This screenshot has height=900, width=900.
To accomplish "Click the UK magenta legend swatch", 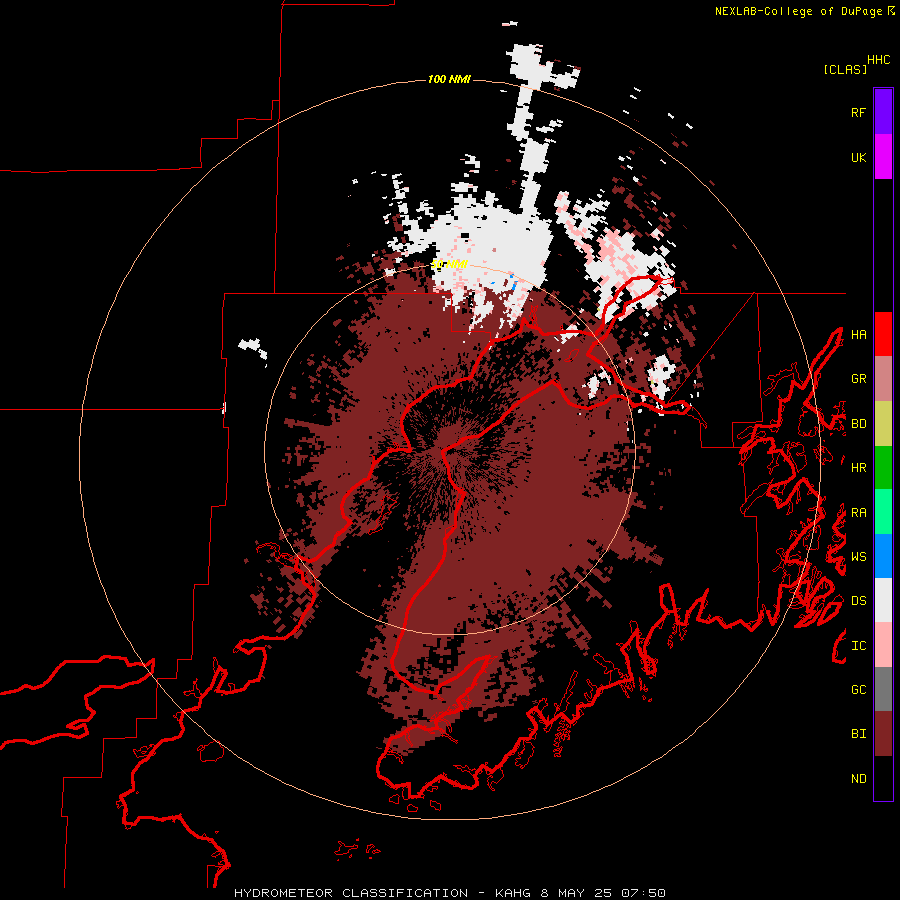I will point(883,157).
